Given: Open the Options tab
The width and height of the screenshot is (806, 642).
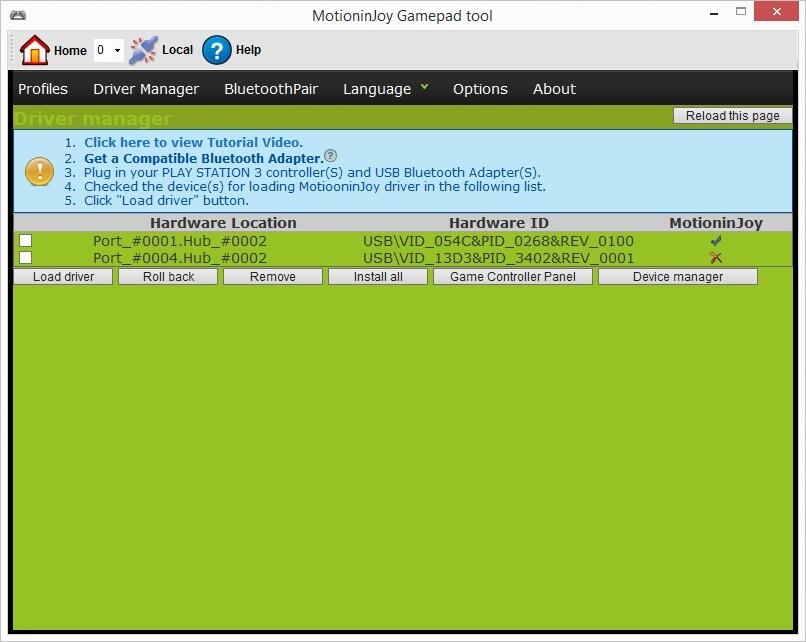Looking at the screenshot, I should click(x=480, y=89).
